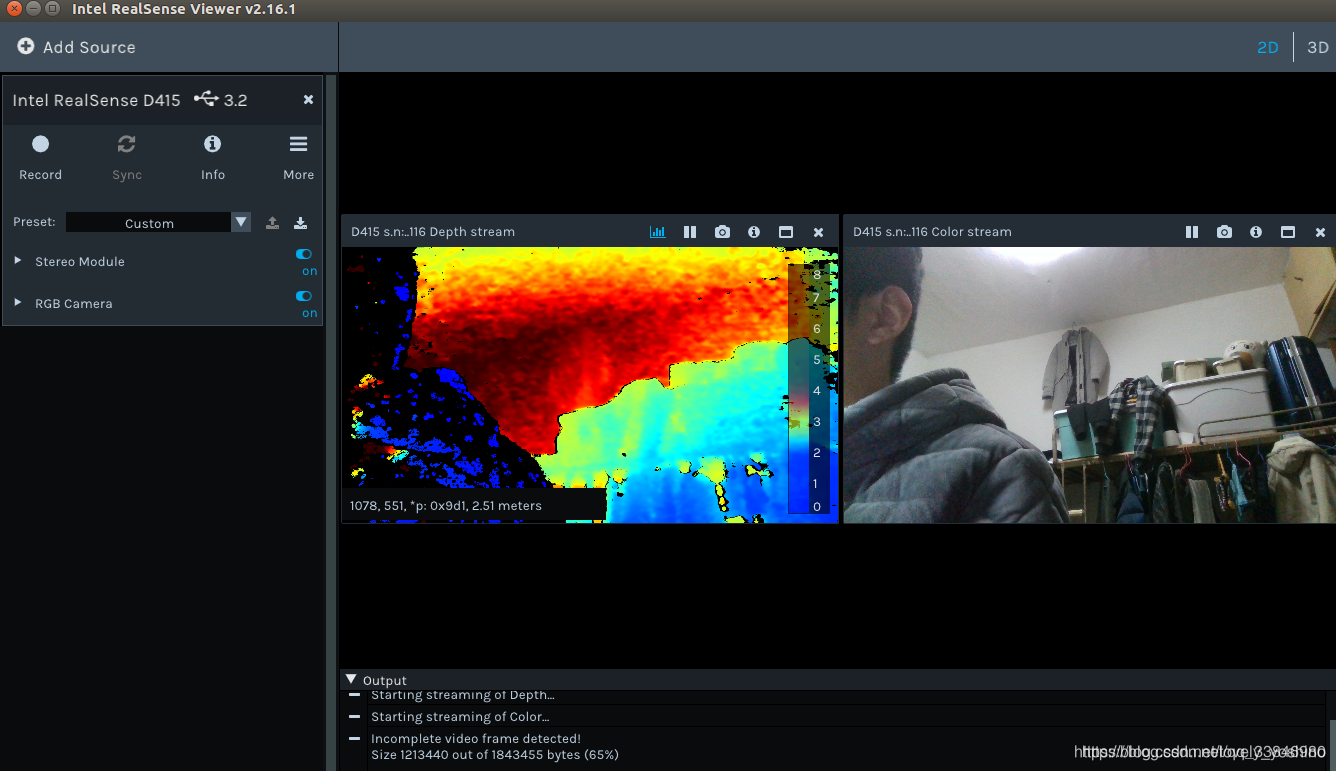Toggle the RGB Camera stream off
The width and height of the screenshot is (1336, 771).
[x=304, y=296]
